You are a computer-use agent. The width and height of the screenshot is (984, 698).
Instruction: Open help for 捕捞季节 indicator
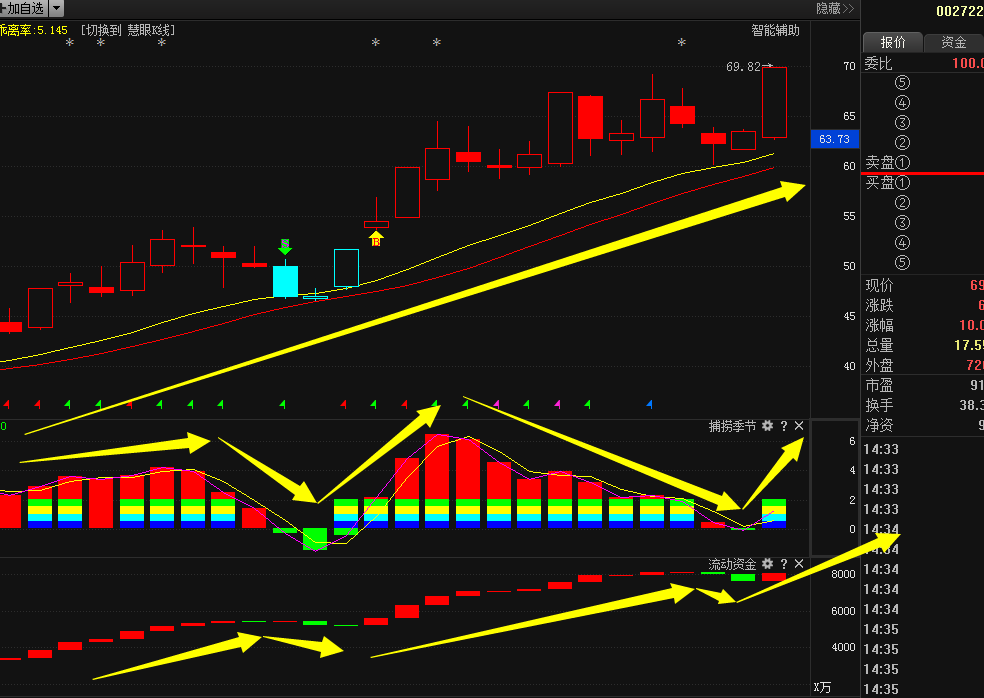(x=784, y=426)
